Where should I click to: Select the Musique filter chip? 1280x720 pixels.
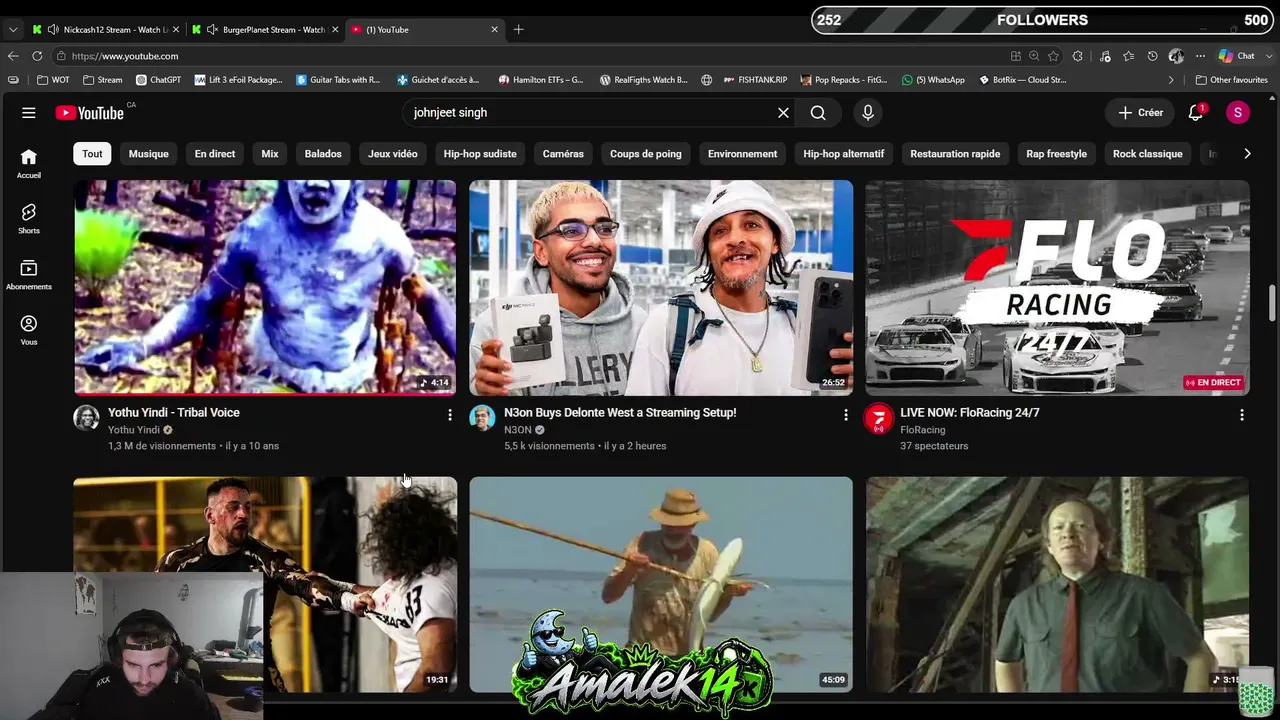pos(149,154)
